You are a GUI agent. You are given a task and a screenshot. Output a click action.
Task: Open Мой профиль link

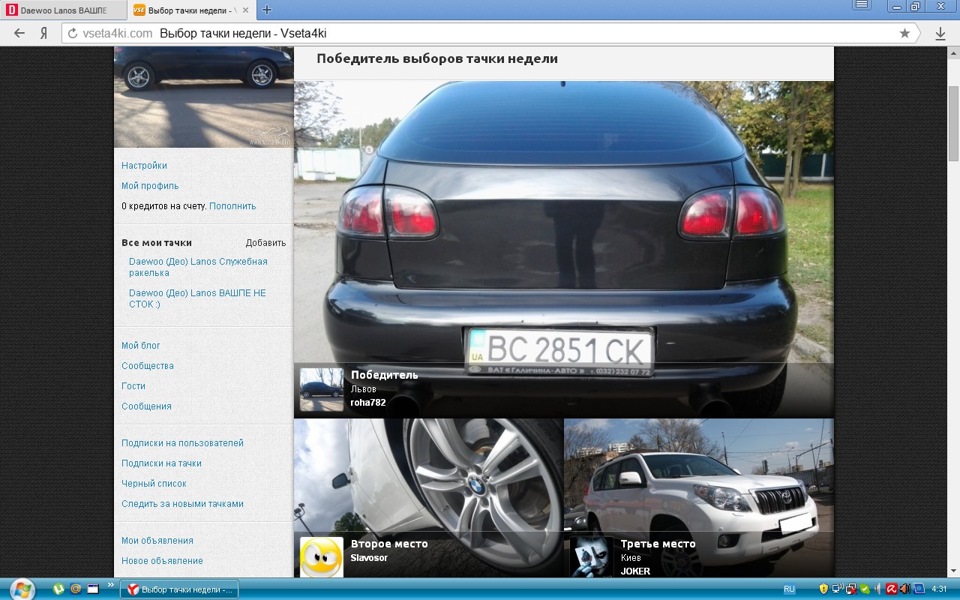tap(150, 186)
